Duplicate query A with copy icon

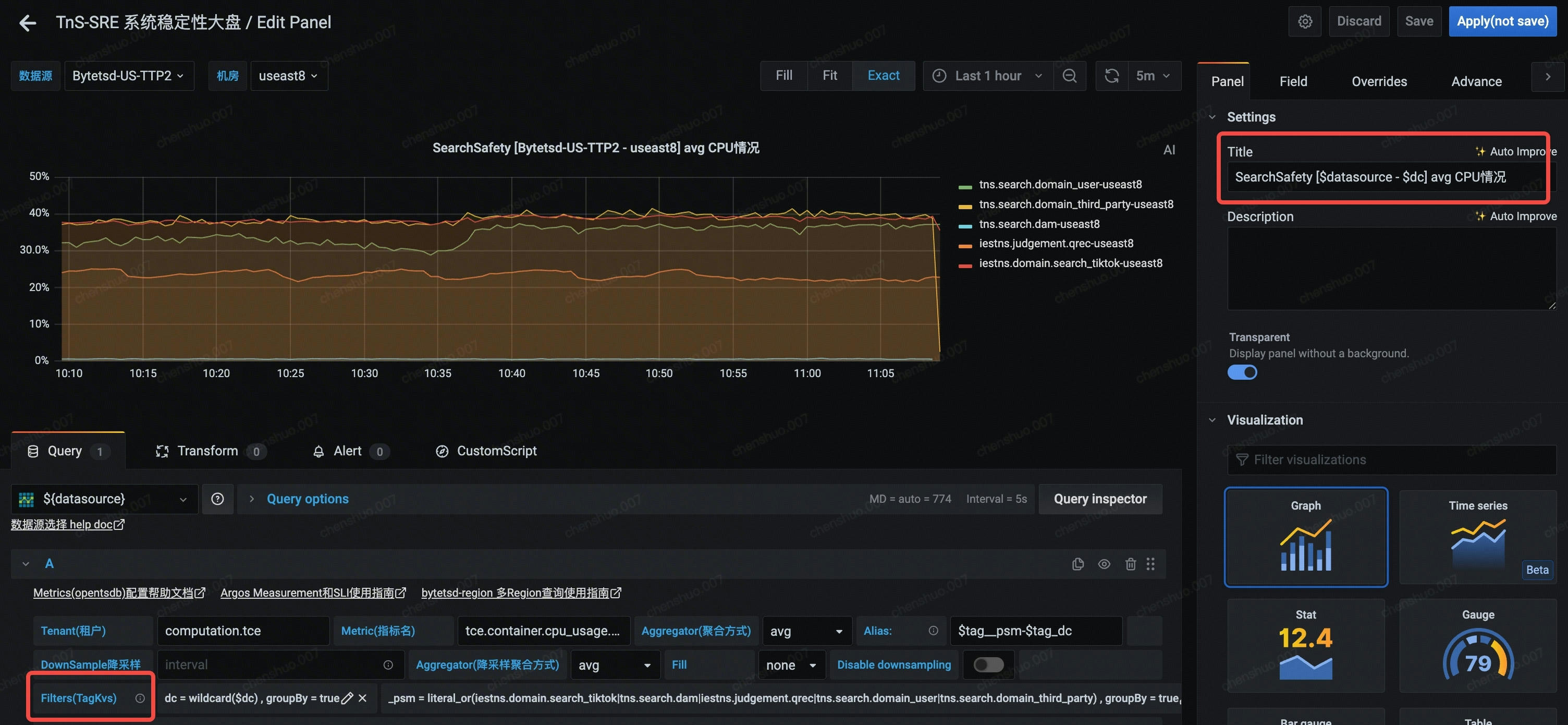pyautogui.click(x=1077, y=563)
